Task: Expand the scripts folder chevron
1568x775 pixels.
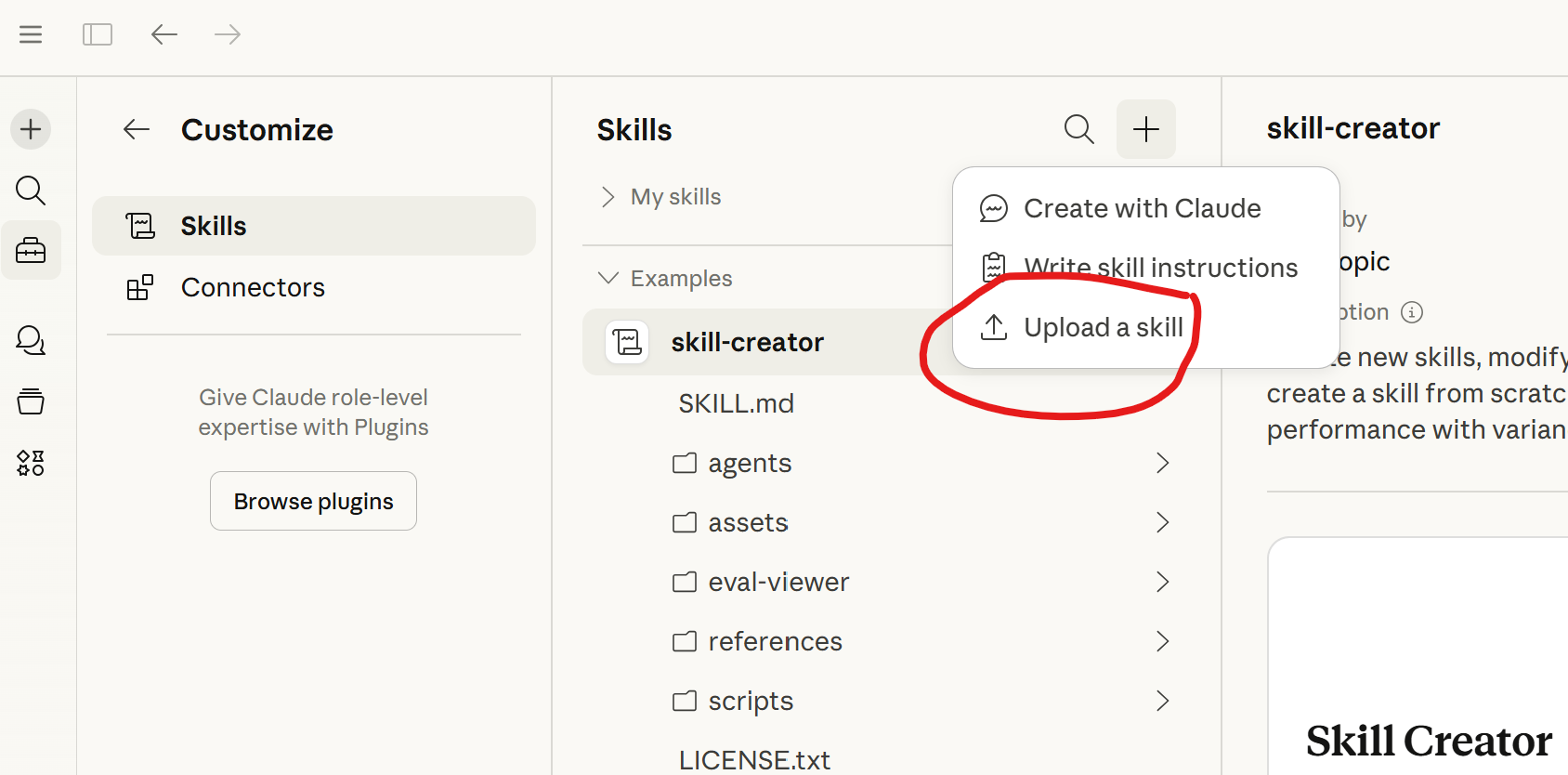Action: [x=1162, y=701]
